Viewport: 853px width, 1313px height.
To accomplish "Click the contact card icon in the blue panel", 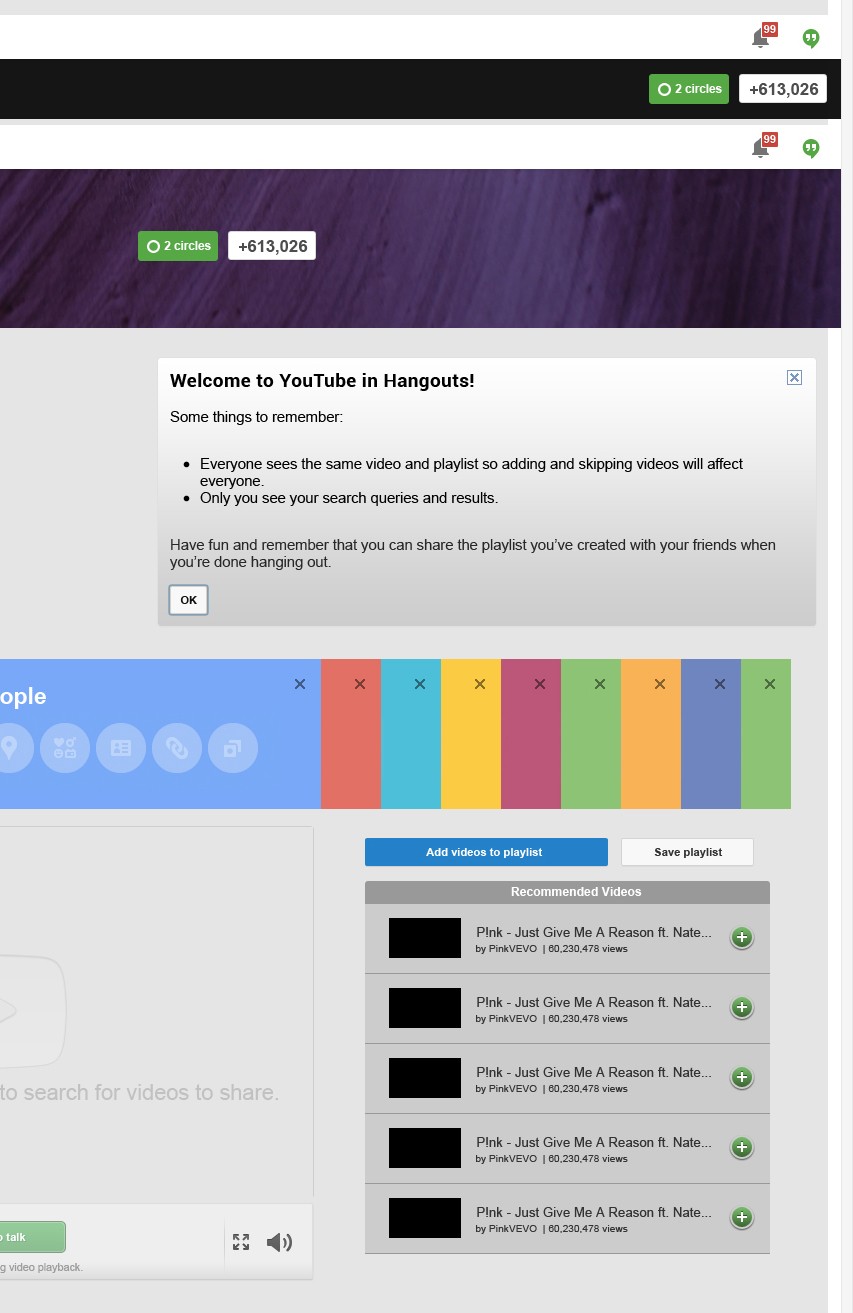I will [x=121, y=748].
